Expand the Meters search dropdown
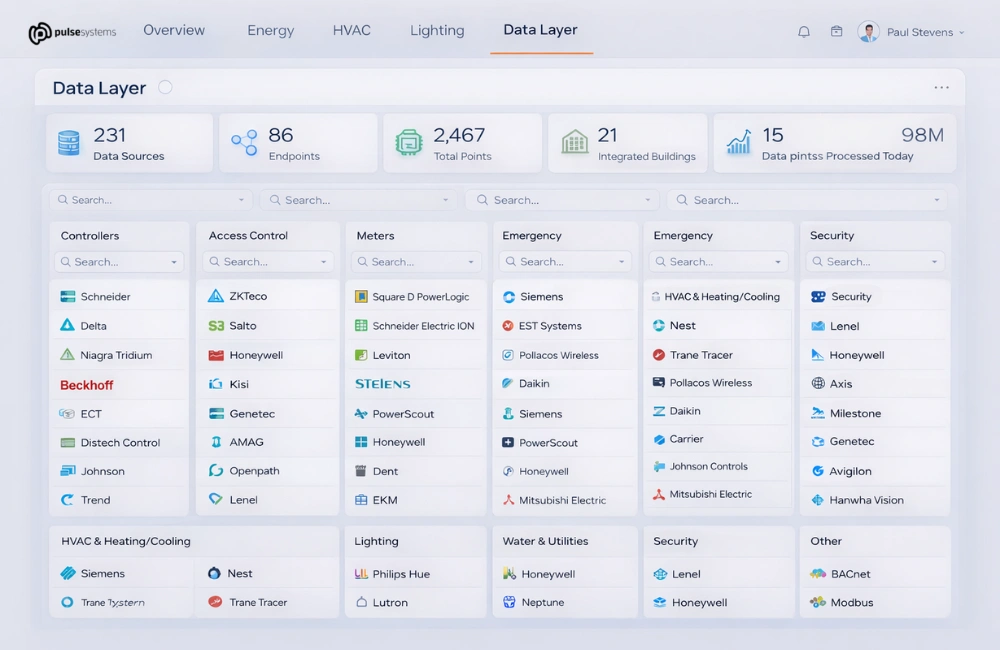The image size is (1000, 650). click(470, 261)
